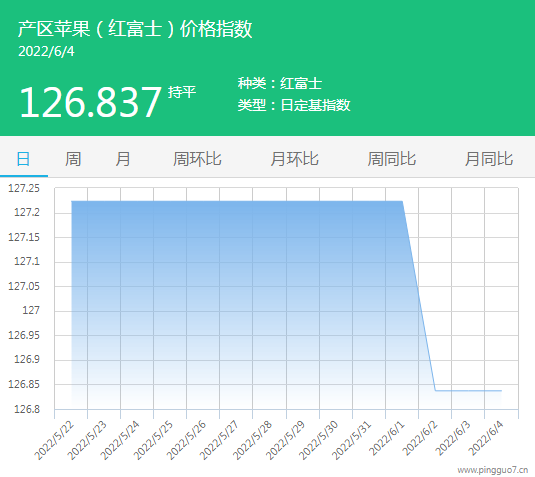
Task: Switch to the 周 weekly tab
Action: (73, 159)
